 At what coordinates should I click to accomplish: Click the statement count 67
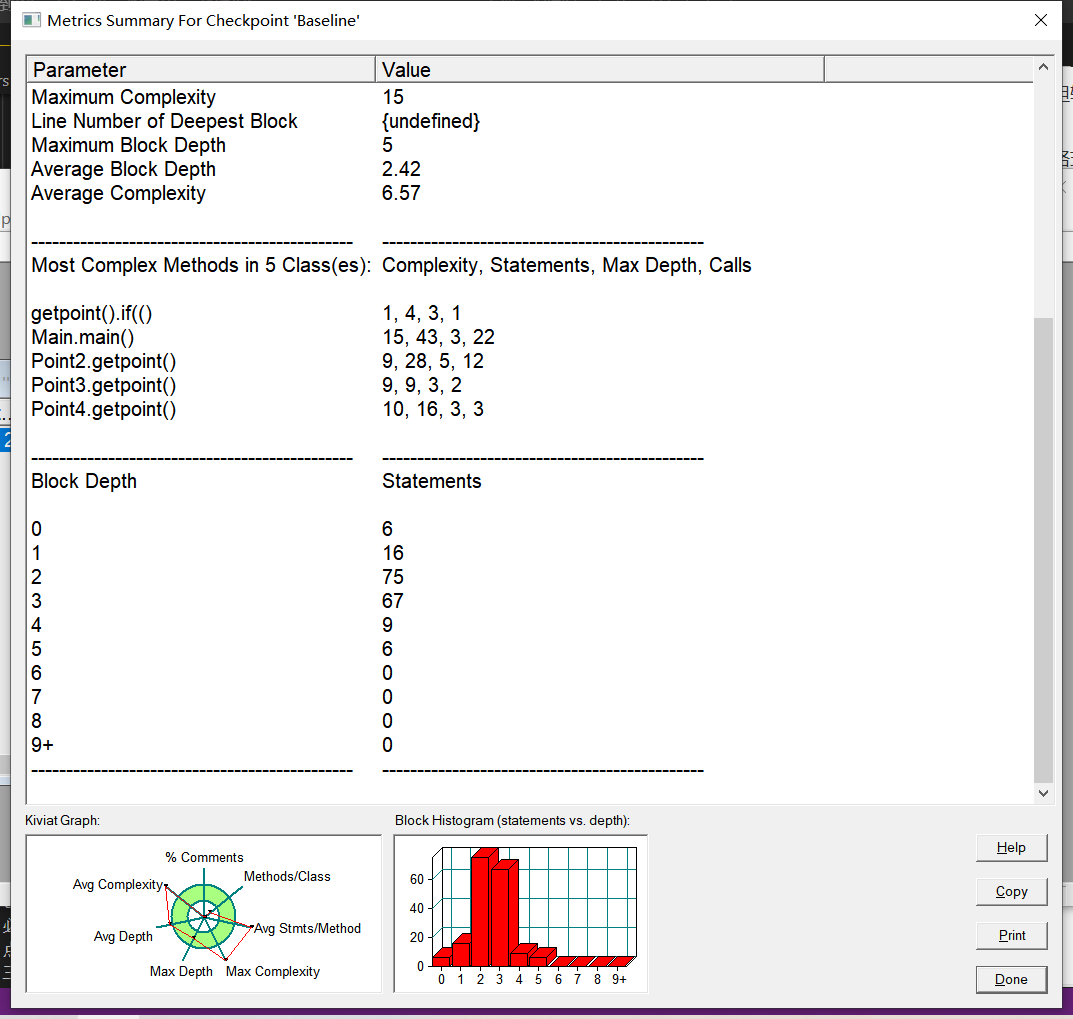[x=393, y=601]
